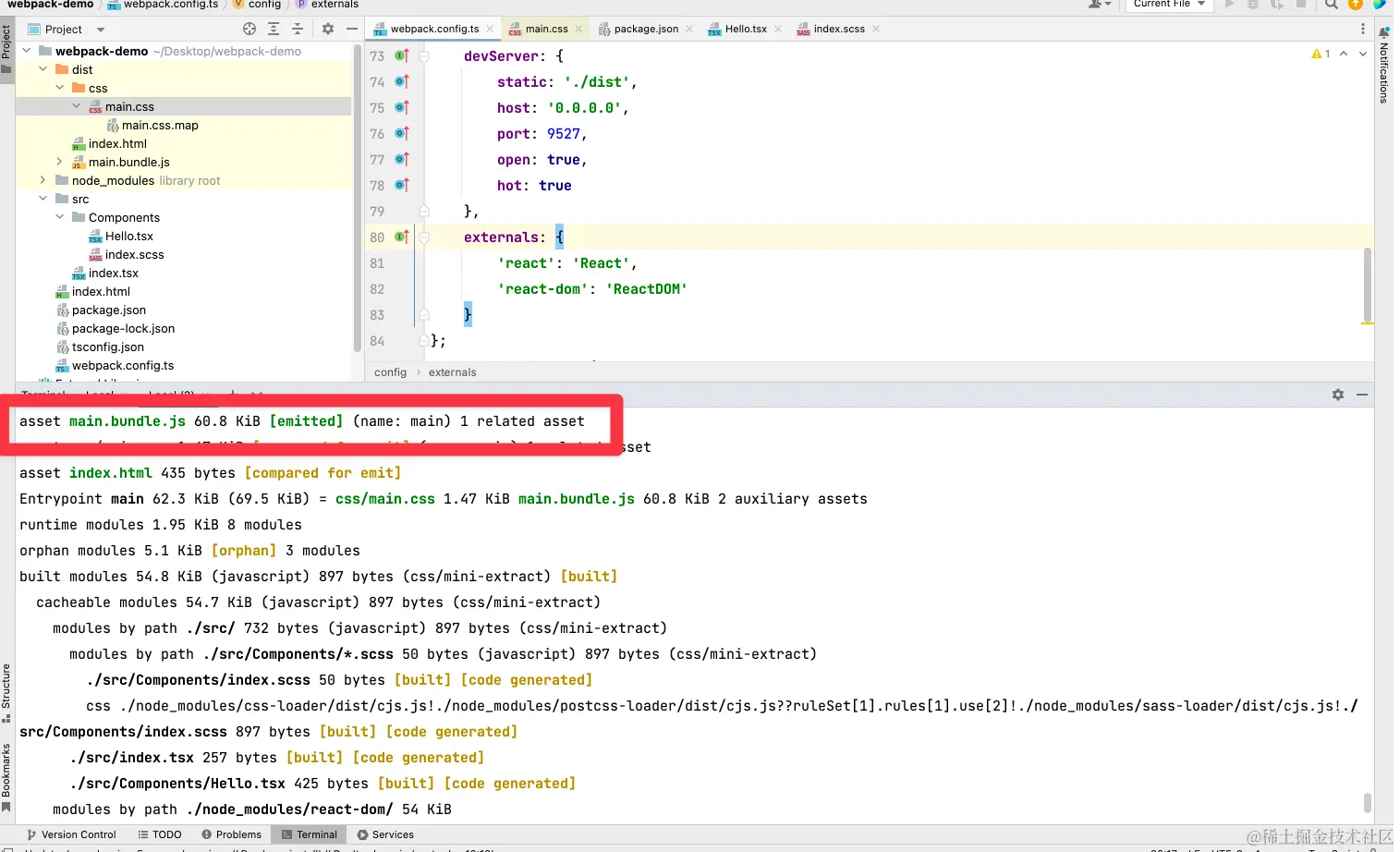This screenshot has height=852, width=1400.
Task: Click the Project side tool window stripe
Action: [x=6, y=50]
